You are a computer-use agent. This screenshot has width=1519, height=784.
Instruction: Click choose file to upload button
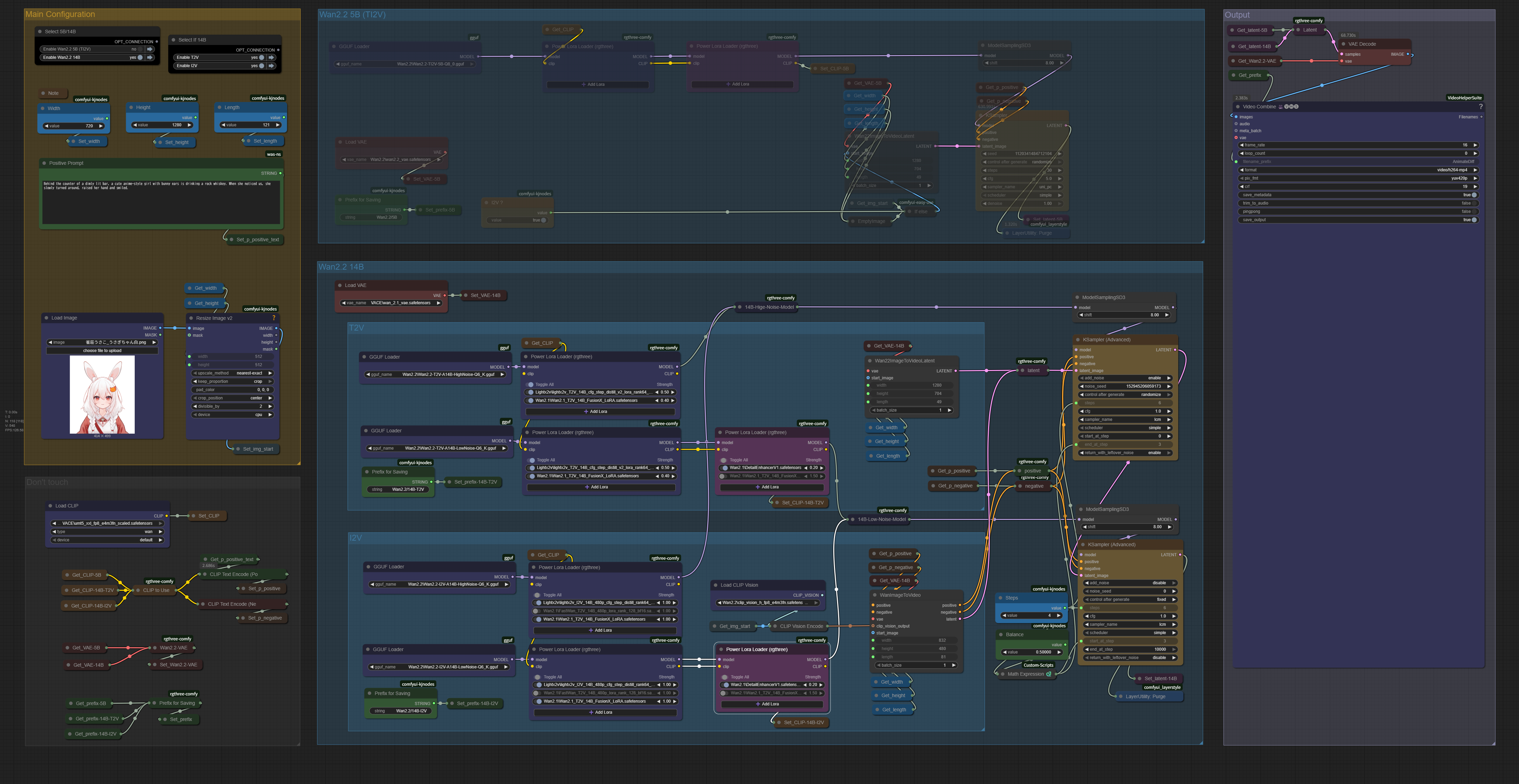tap(102, 350)
